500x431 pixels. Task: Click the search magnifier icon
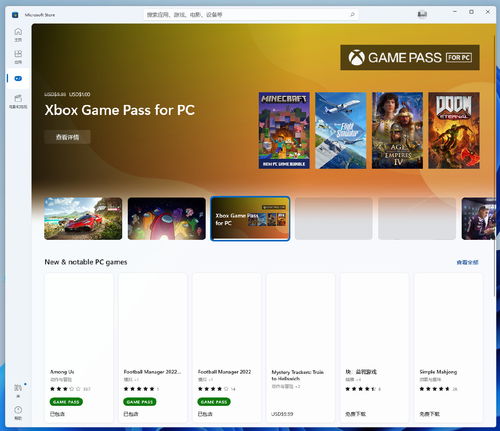[352, 14]
